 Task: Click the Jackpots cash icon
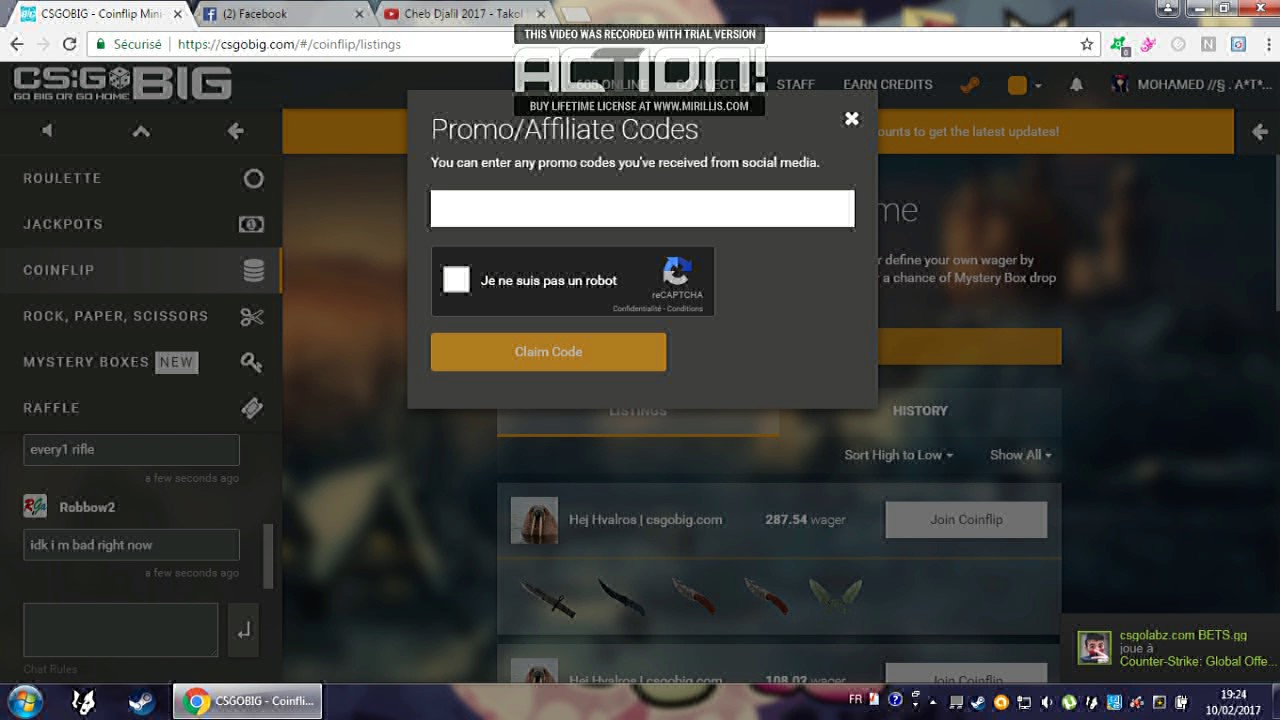[251, 224]
